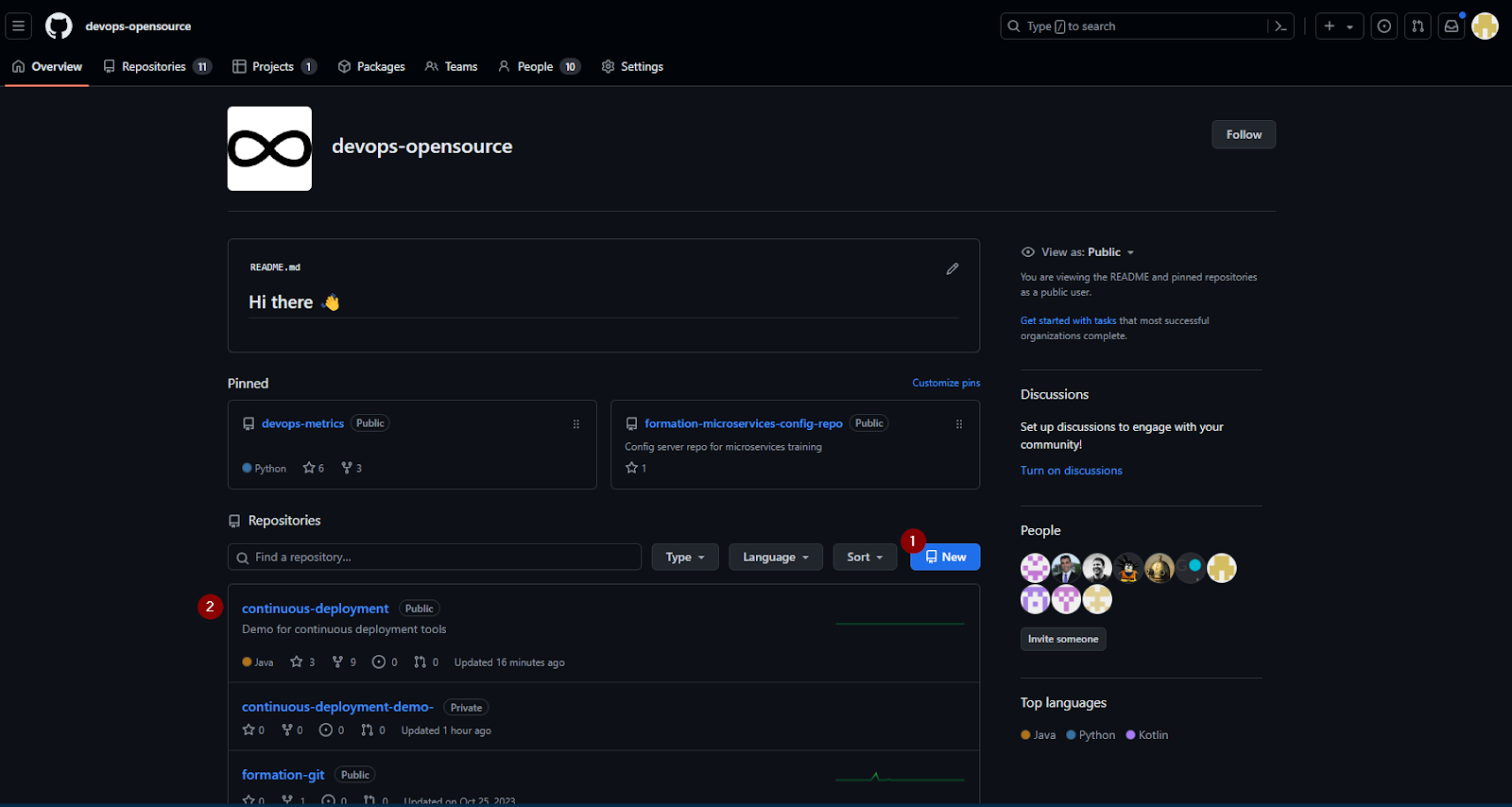This screenshot has width=1512, height=807.
Task: Open forks of devops-metrics pin
Action: (352, 468)
